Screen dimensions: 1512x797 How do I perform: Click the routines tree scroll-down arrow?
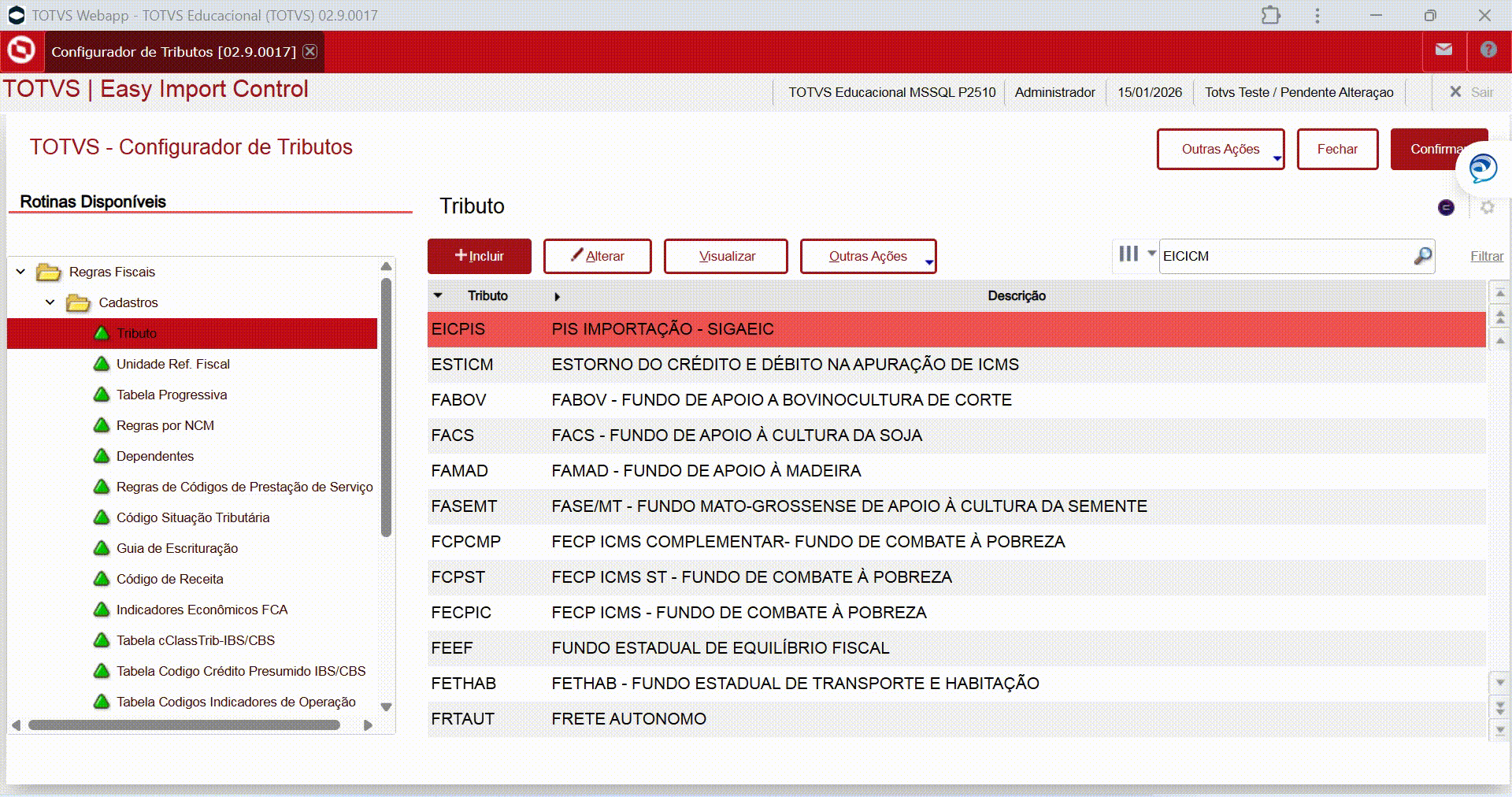(386, 706)
